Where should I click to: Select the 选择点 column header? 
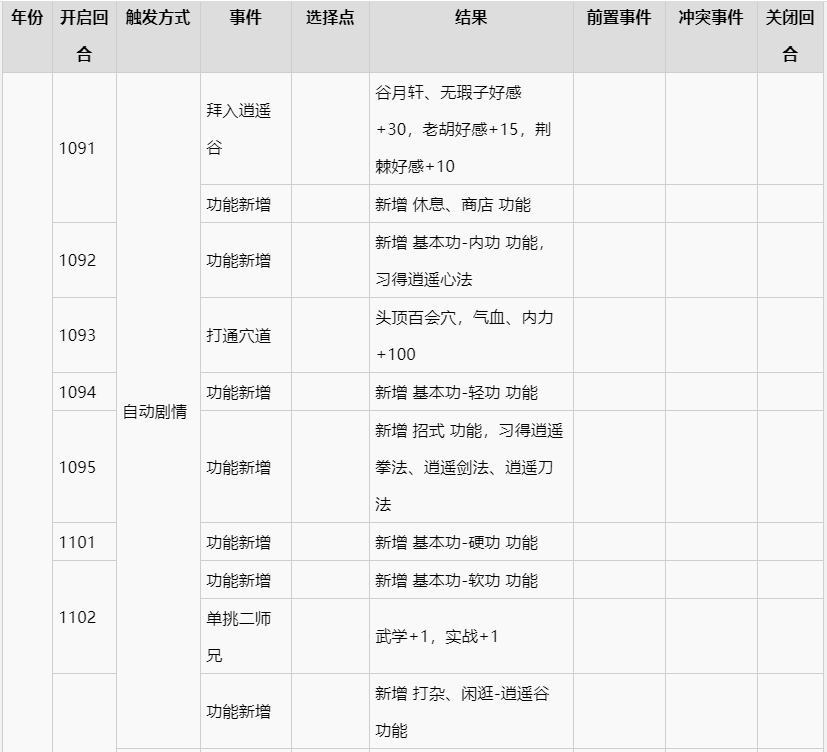330,18
